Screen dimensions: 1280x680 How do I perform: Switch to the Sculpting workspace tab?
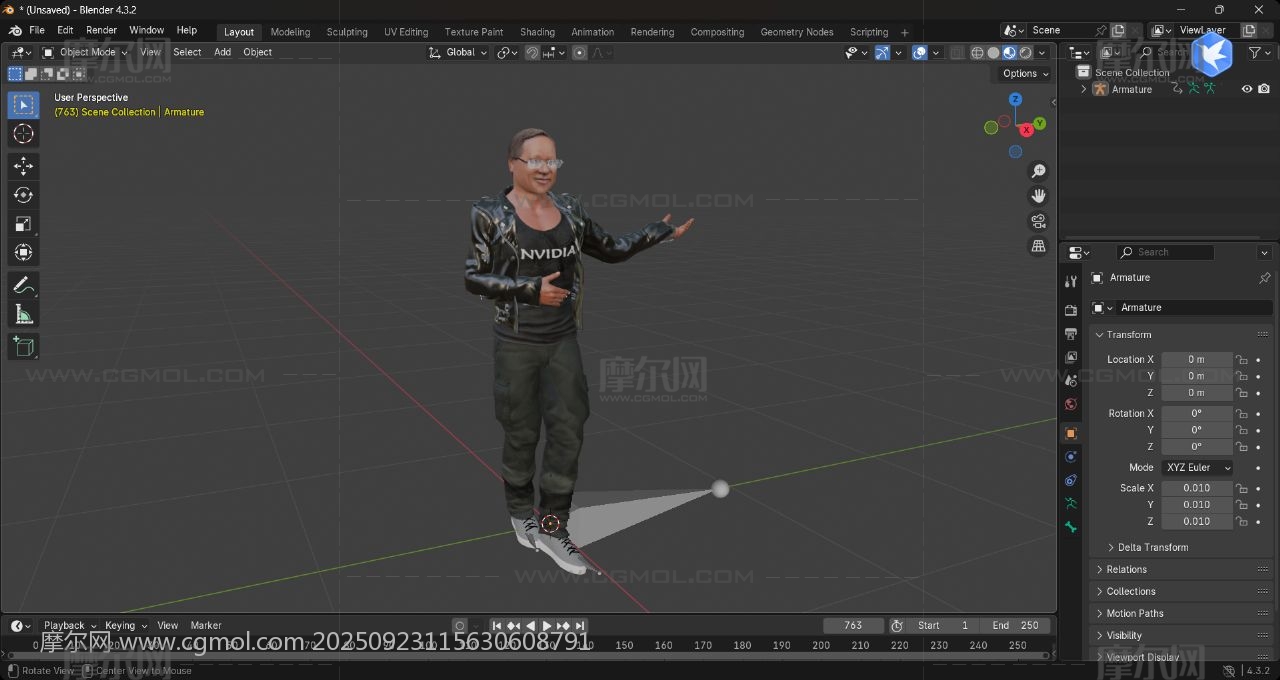coord(347,32)
